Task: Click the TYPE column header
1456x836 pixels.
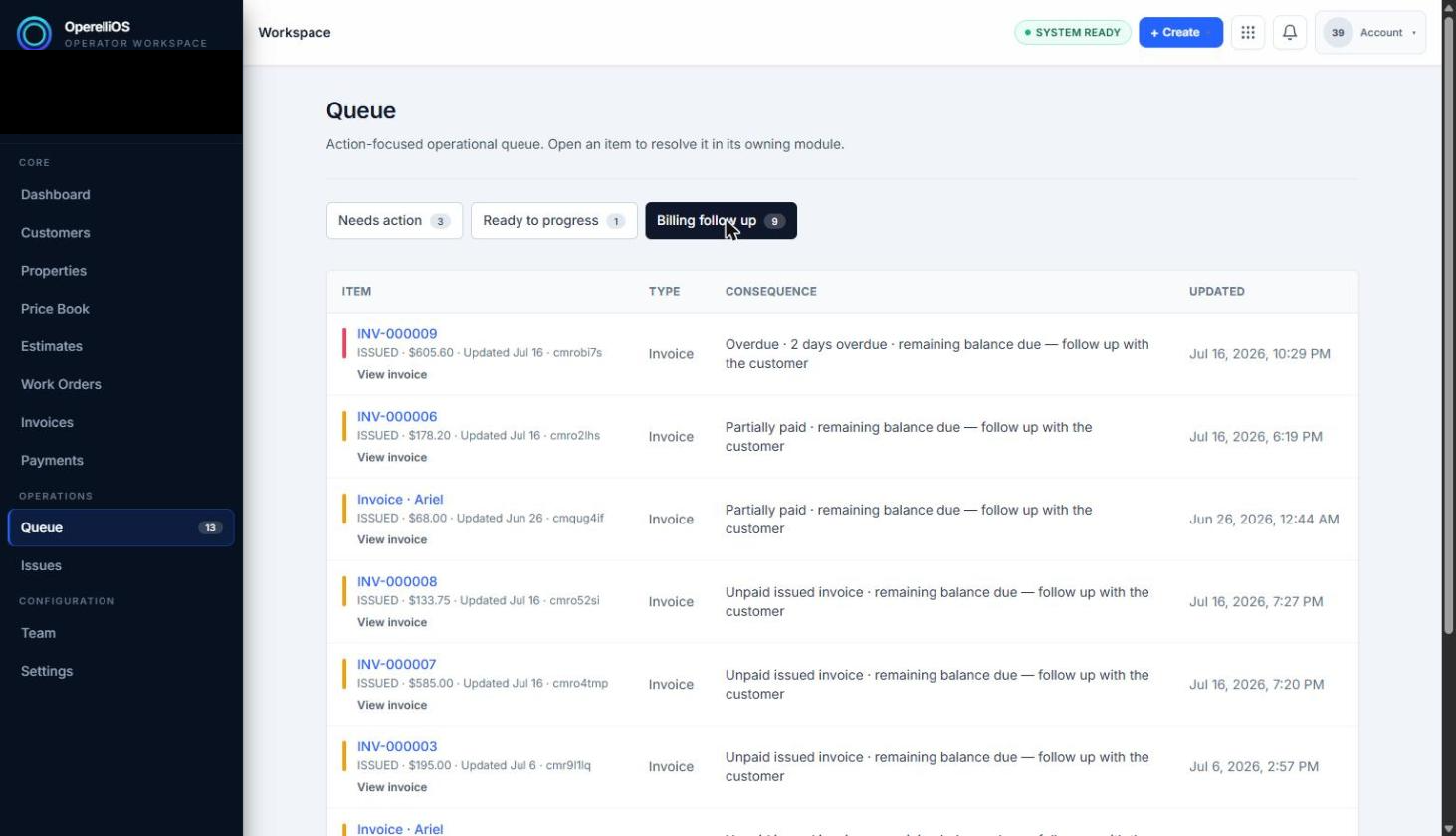Action: coord(664,292)
